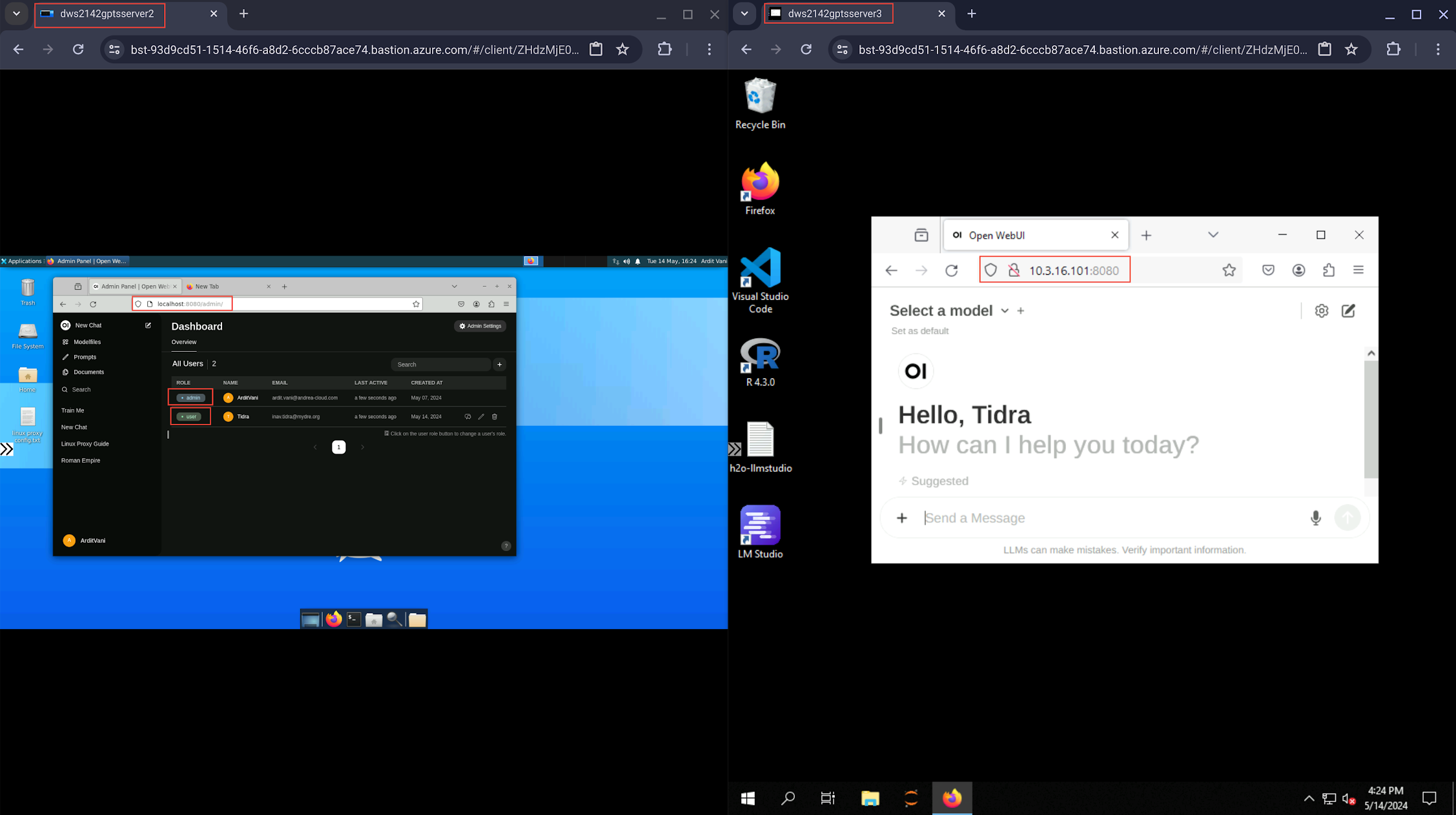Expand Bastion side panel arrows on server3
Viewport: 1456px width, 815px height.
tap(735, 449)
